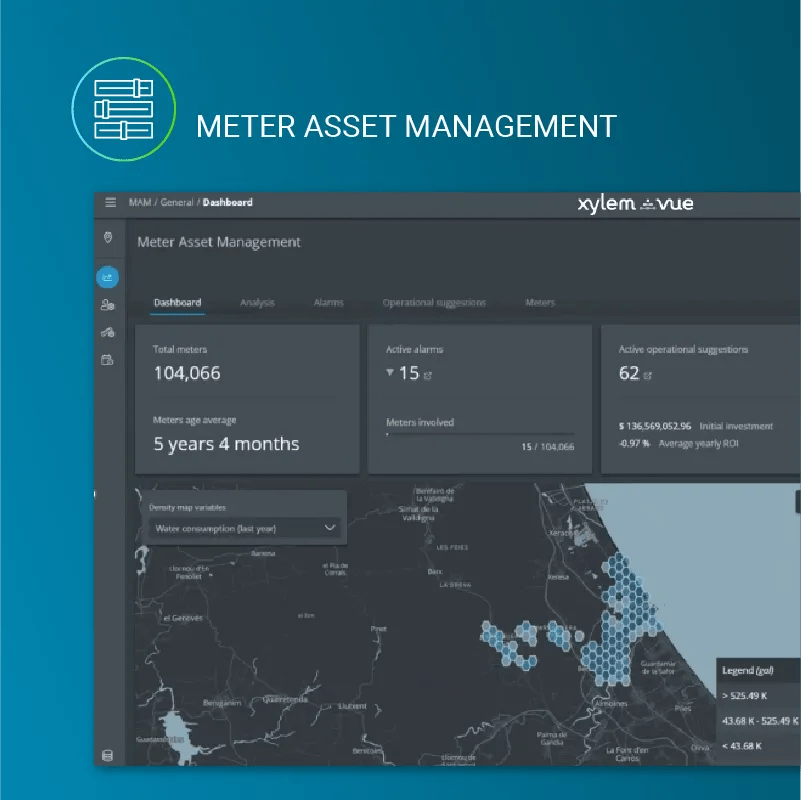The height and width of the screenshot is (800, 801).
Task: Click the calendar icon in the sidebar
Action: tap(107, 360)
